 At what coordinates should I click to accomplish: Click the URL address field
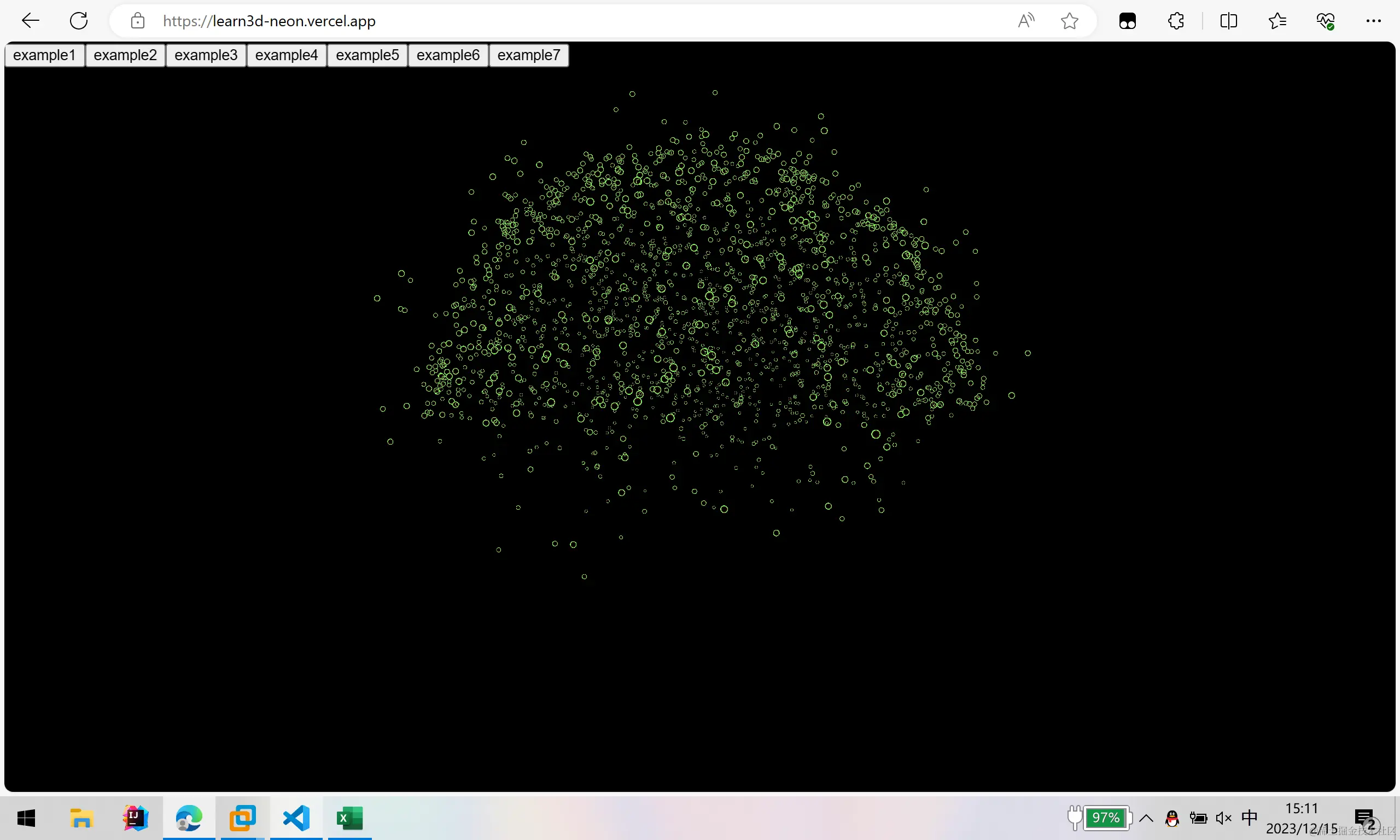(566, 21)
